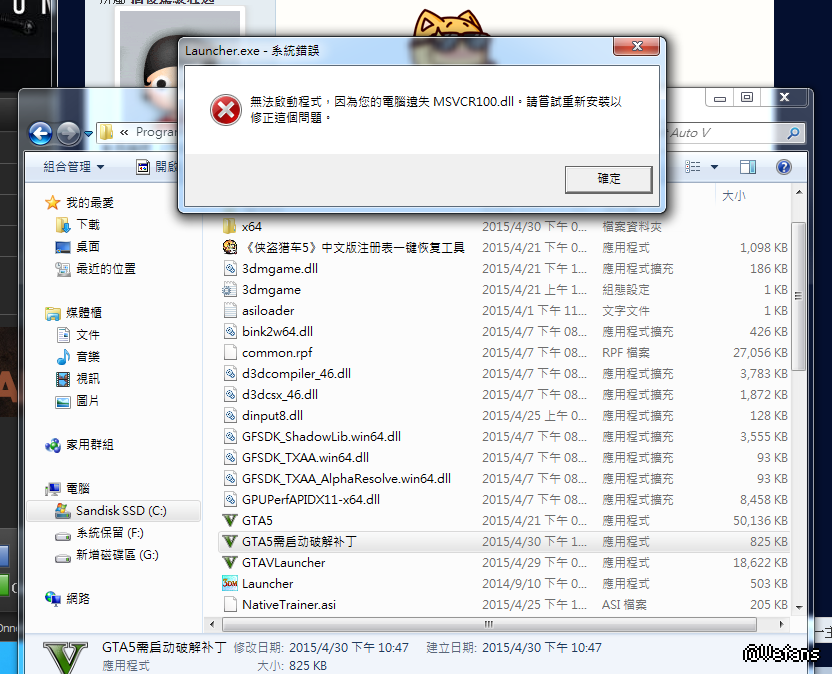
Task: Select 3dmgame config file icon
Action: point(230,290)
